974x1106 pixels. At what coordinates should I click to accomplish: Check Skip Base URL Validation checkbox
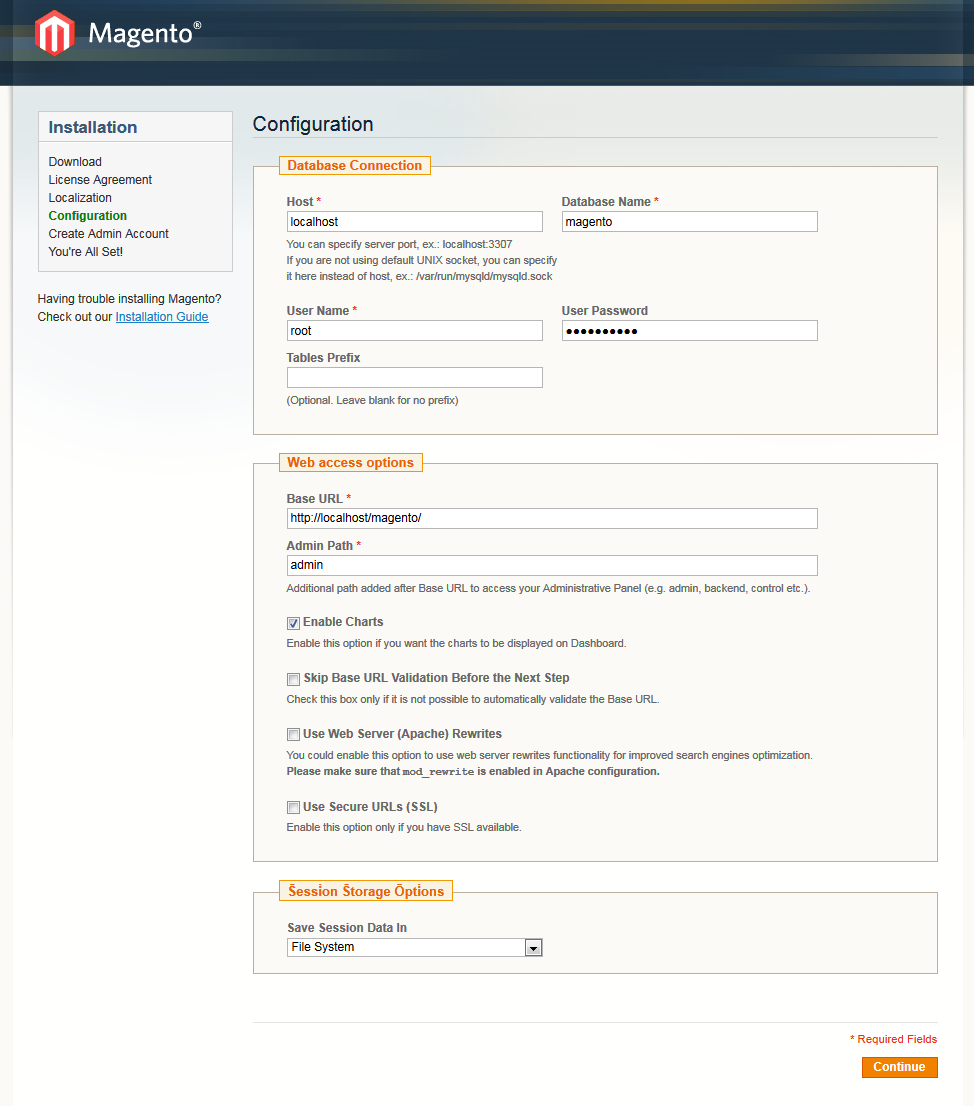[293, 679]
